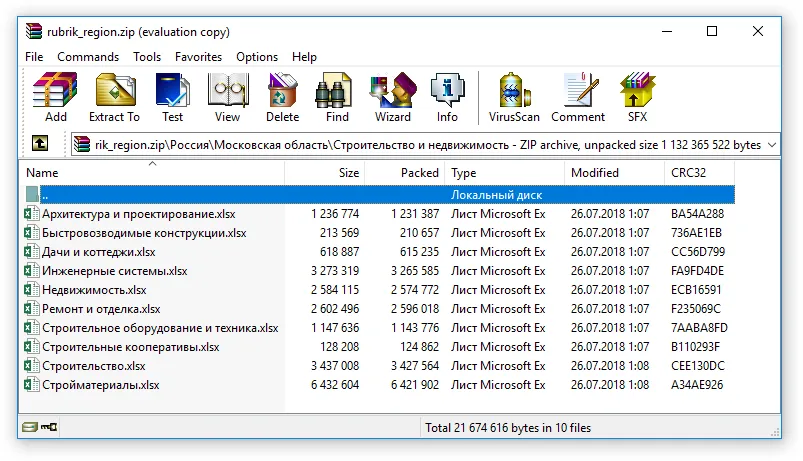Viewport: 803px width, 461px height.
Task: Select the file Стройматериалы.xlsx
Action: point(100,385)
